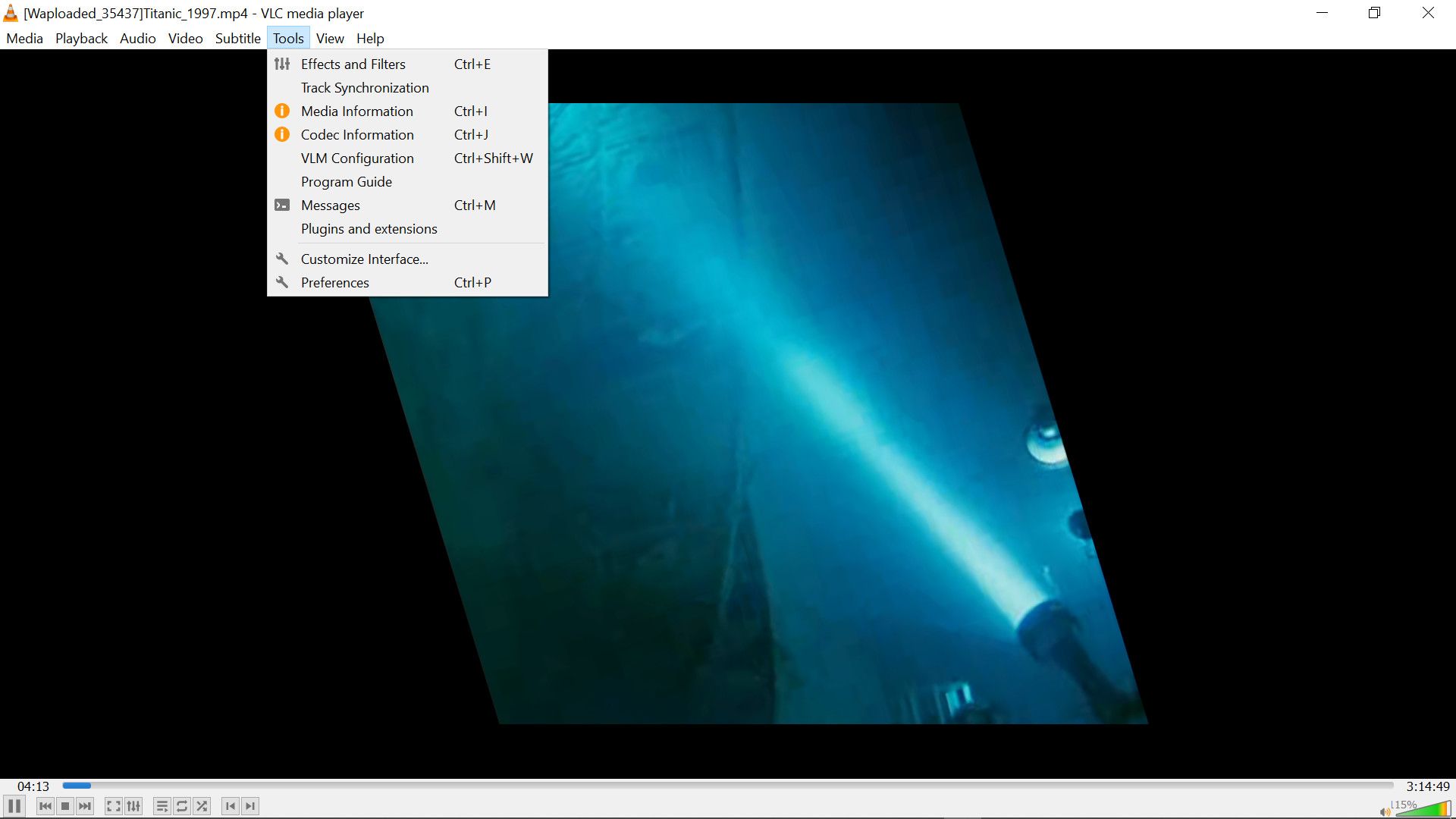The image size is (1456, 819).
Task: Open Codec Information dialog
Action: (x=357, y=134)
